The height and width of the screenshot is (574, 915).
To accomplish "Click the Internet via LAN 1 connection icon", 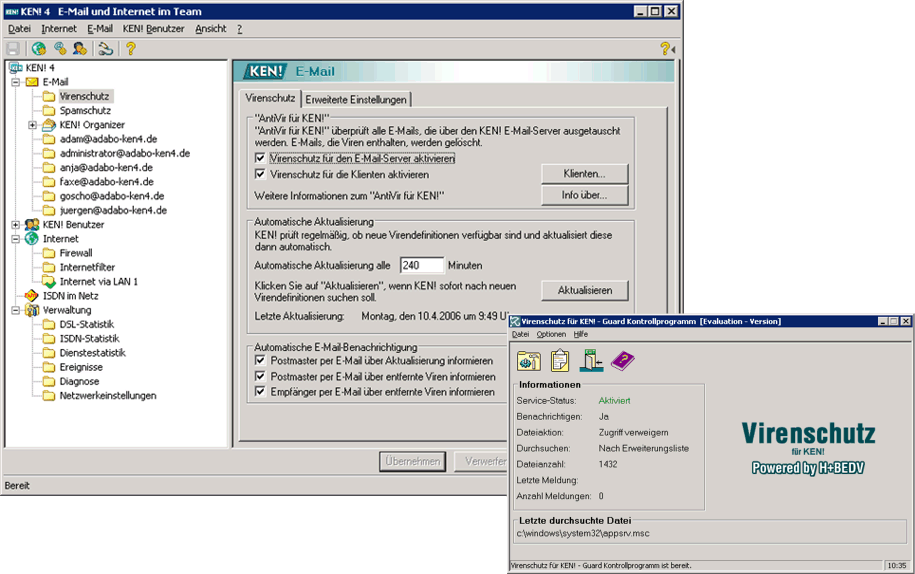I will point(49,282).
